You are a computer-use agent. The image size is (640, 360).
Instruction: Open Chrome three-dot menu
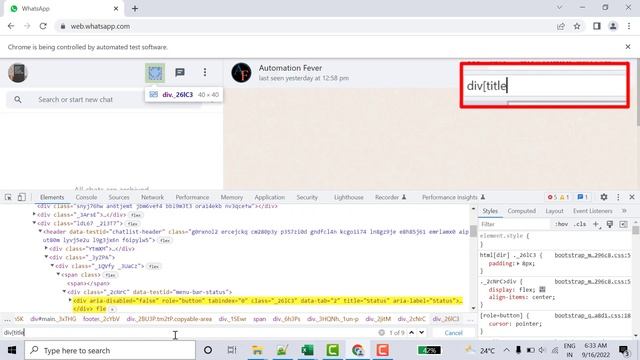[629, 26]
